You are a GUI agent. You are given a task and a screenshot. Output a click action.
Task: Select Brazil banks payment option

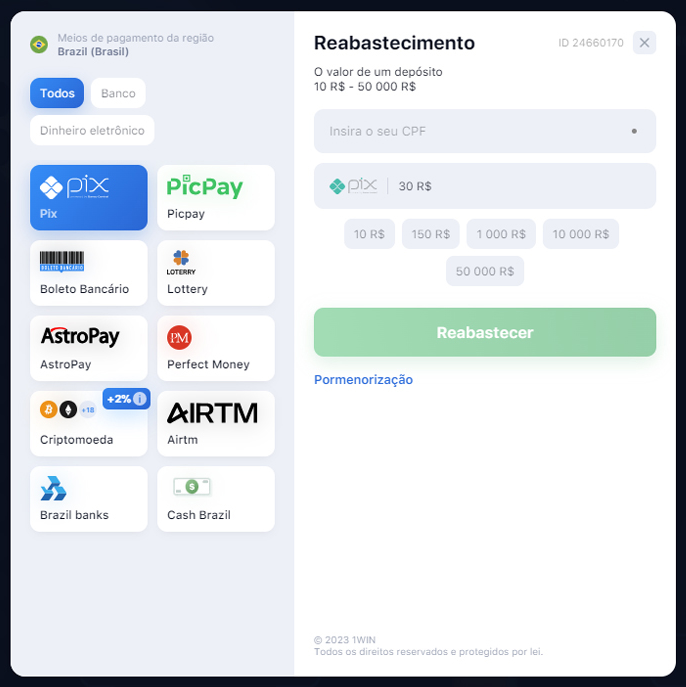(x=88, y=499)
